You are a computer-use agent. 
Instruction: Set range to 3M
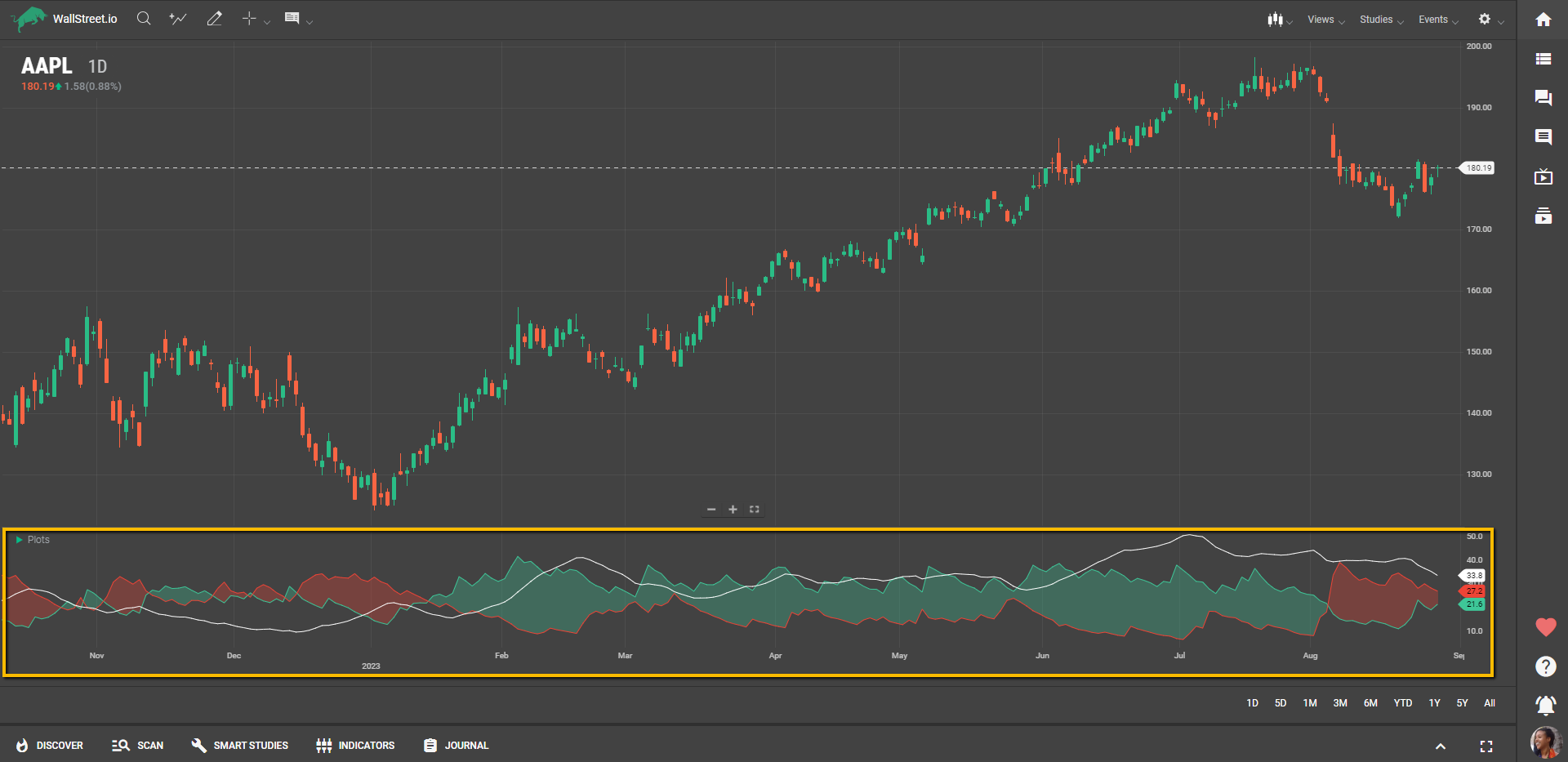tap(1339, 703)
